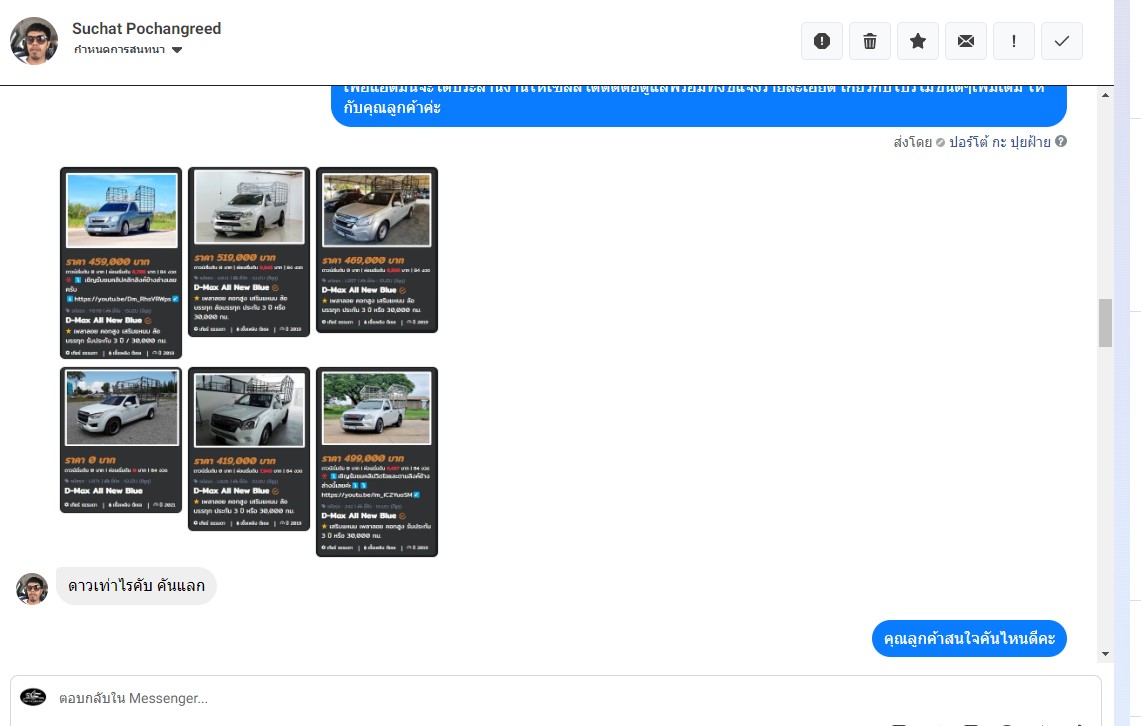The width and height of the screenshot is (1141, 726).
Task: Mark conversation as unread with envelope icon
Action: click(966, 41)
